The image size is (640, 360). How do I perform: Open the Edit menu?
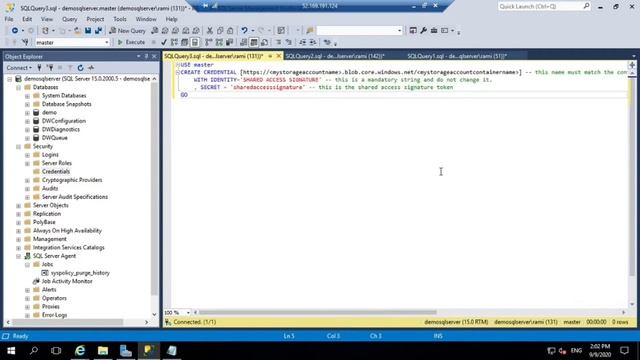click(x=27, y=19)
